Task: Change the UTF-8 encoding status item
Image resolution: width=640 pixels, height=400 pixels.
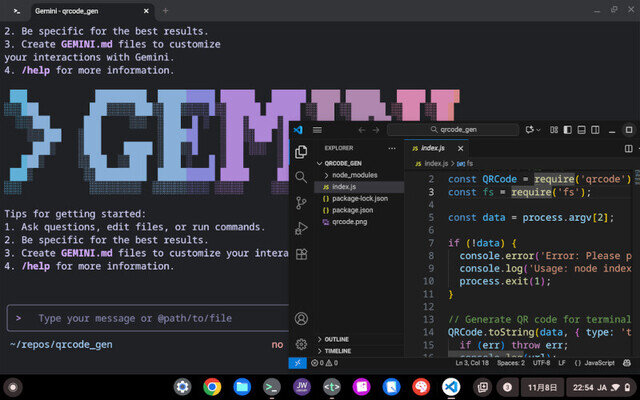Action: click(x=541, y=363)
